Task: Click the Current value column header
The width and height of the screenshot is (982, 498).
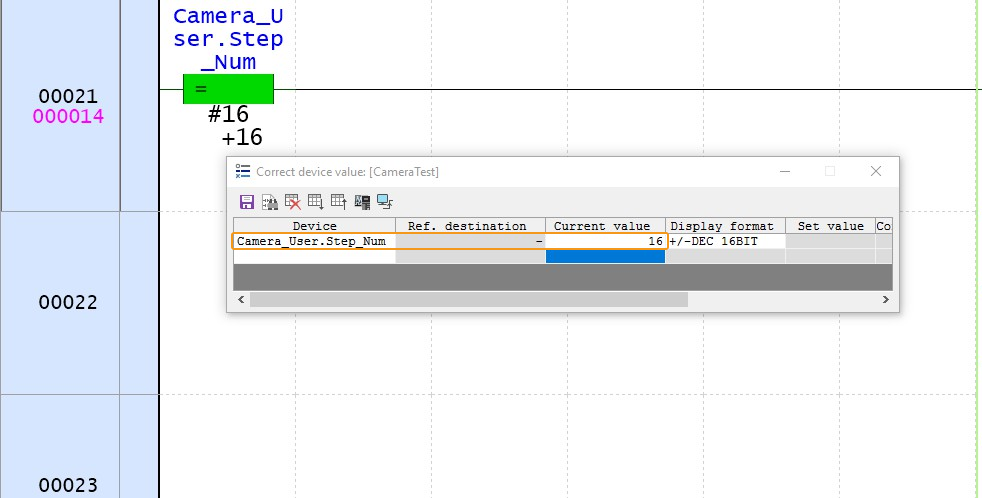Action: tap(604, 226)
